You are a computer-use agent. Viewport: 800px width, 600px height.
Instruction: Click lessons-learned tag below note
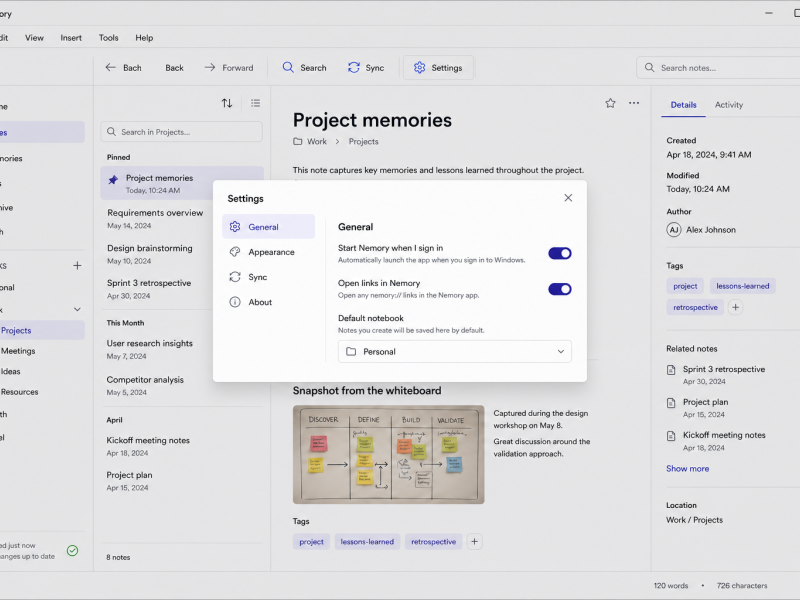click(367, 541)
